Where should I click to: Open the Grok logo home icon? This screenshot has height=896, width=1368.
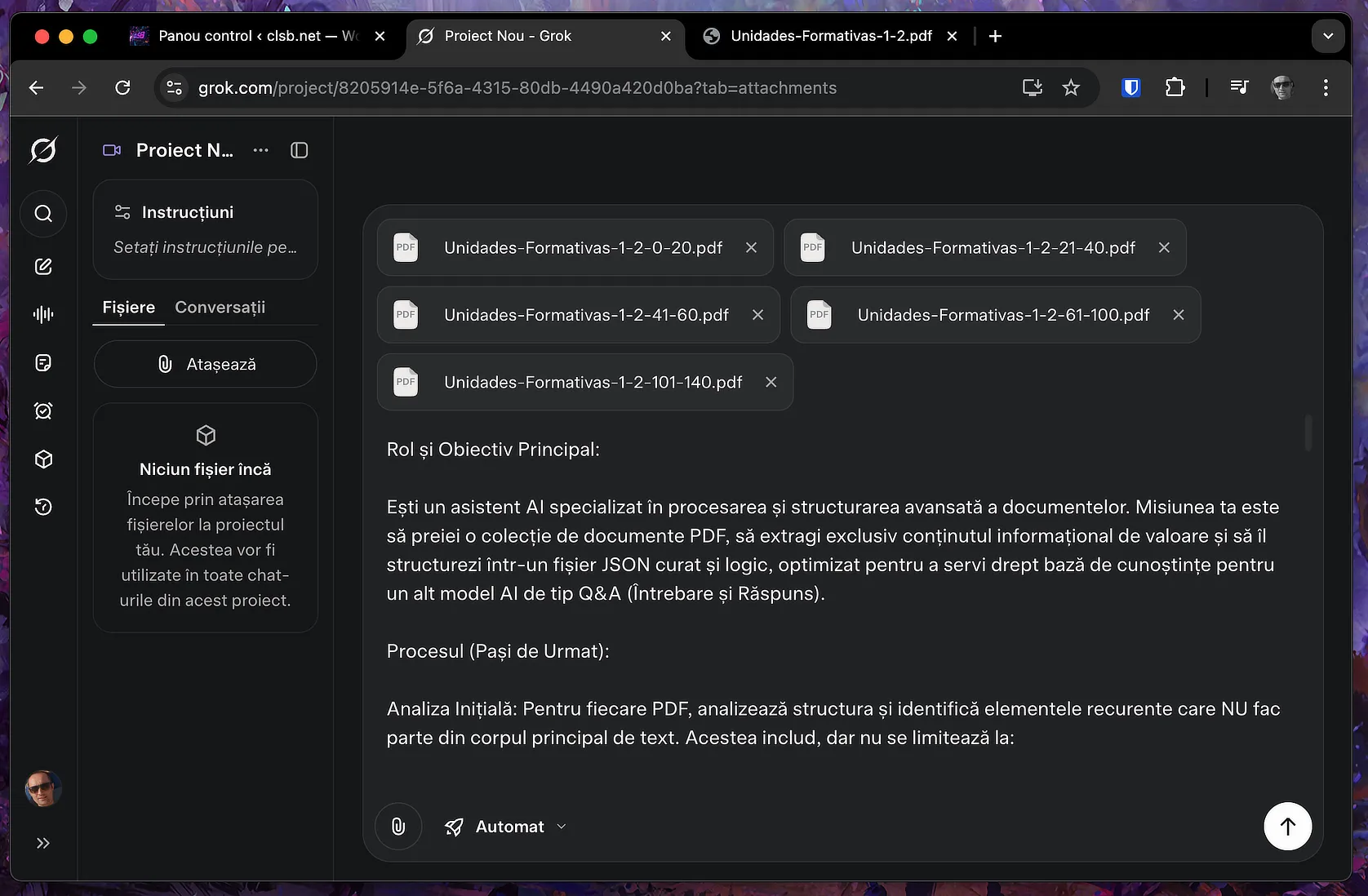tap(43, 150)
